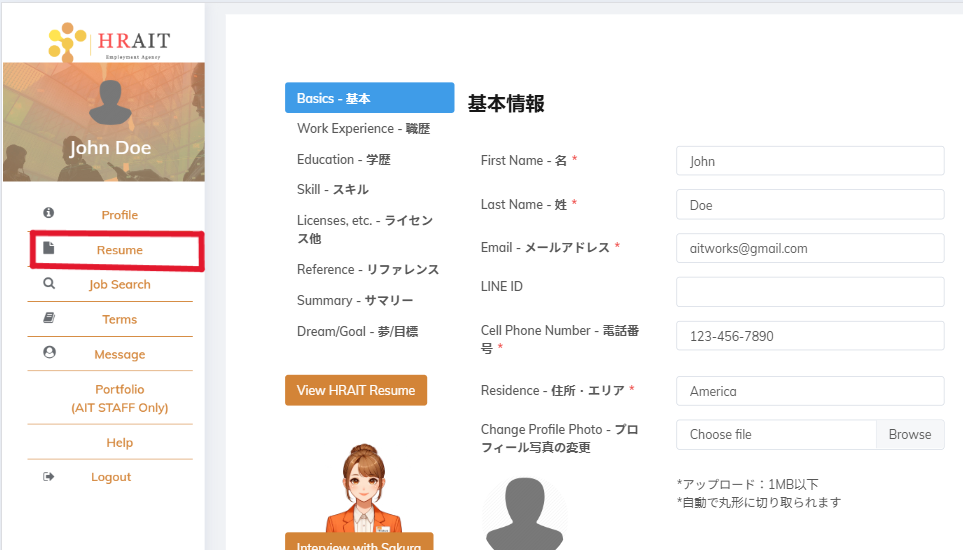Image resolution: width=963 pixels, height=550 pixels.
Task: Open Portfolio (AIT STAFF Only)
Action: pyautogui.click(x=120, y=398)
